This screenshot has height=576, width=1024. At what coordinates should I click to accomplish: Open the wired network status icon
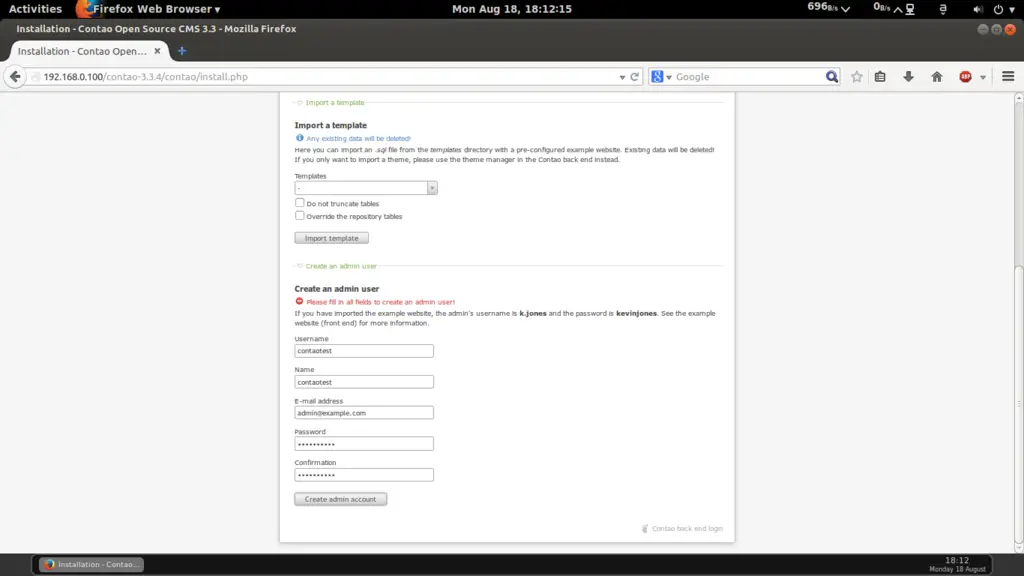[x=910, y=9]
